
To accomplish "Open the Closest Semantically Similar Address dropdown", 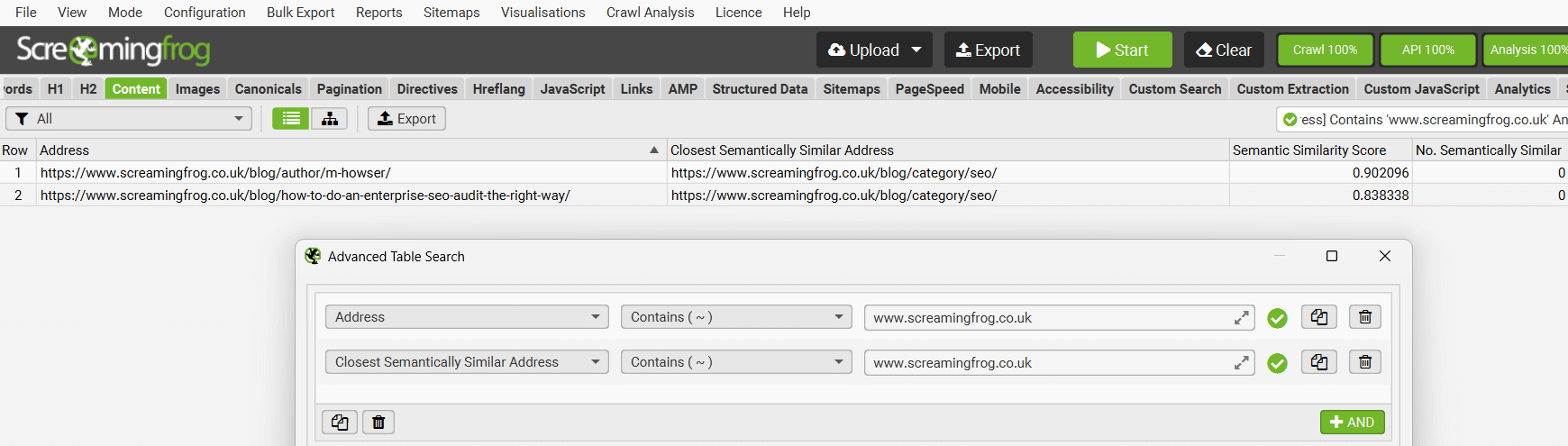I will [x=467, y=362].
